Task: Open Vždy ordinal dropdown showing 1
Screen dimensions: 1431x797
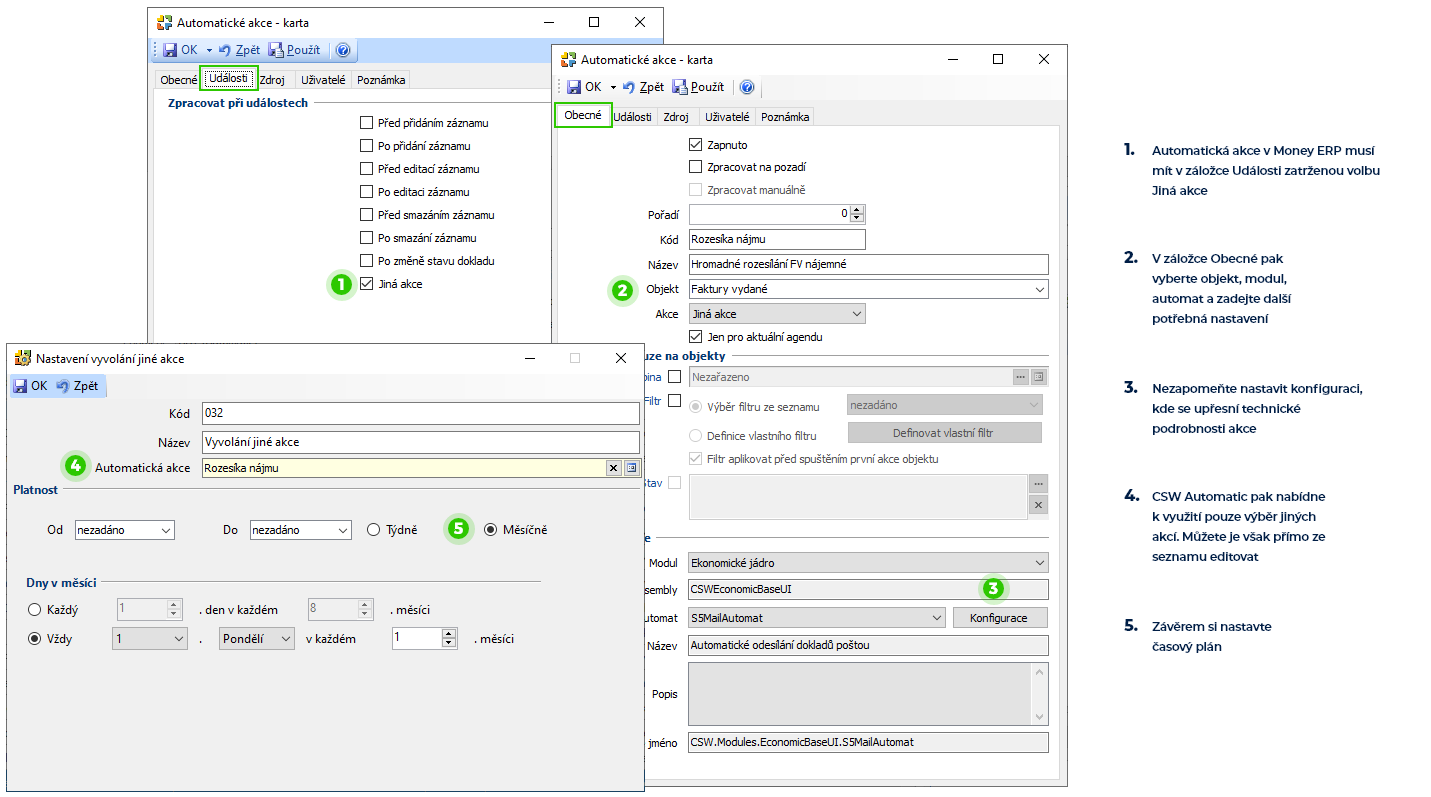Action: click(x=150, y=638)
